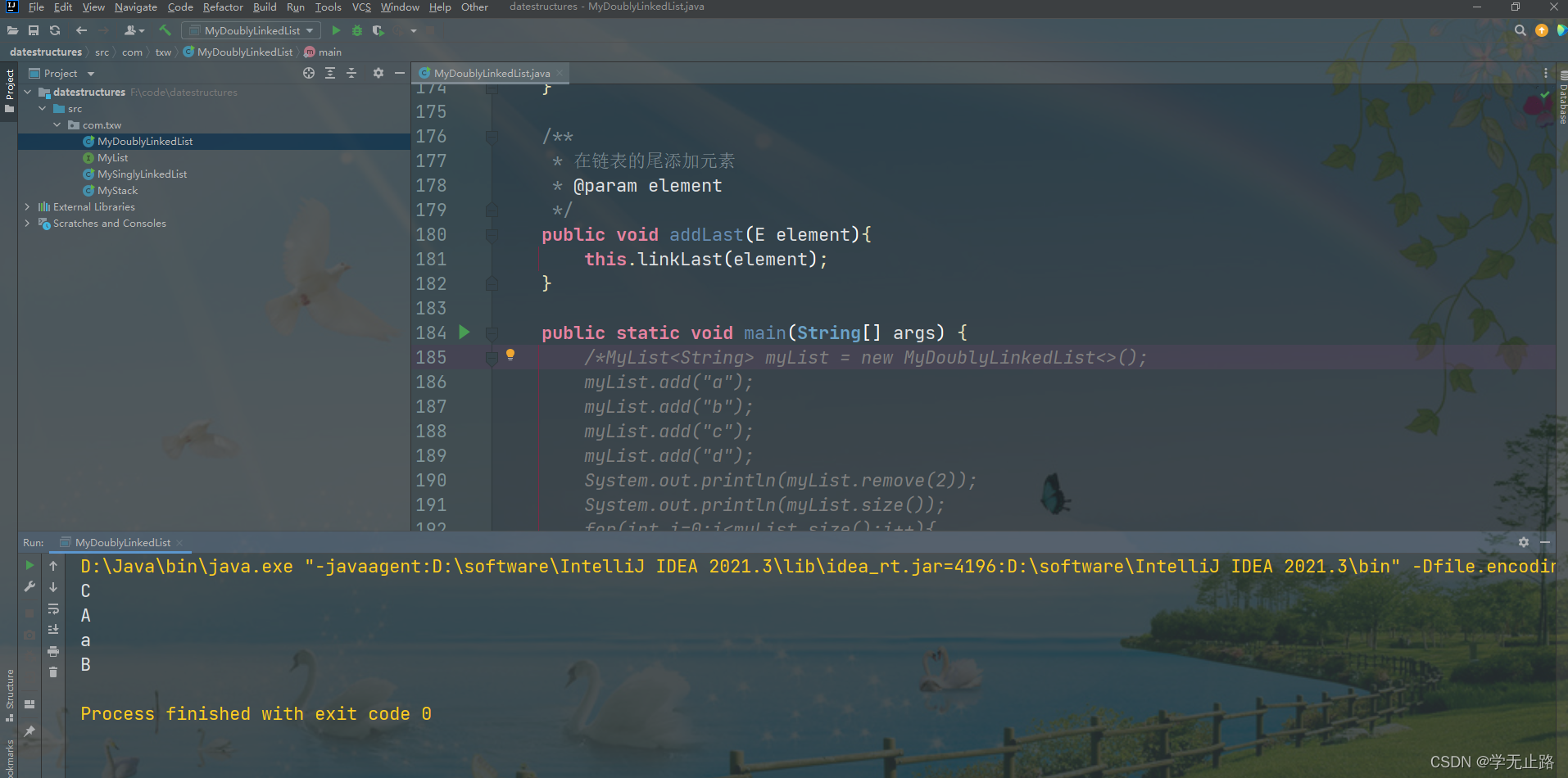Expand Scratches and Consoles node
The height and width of the screenshot is (778, 1568).
tap(28, 223)
